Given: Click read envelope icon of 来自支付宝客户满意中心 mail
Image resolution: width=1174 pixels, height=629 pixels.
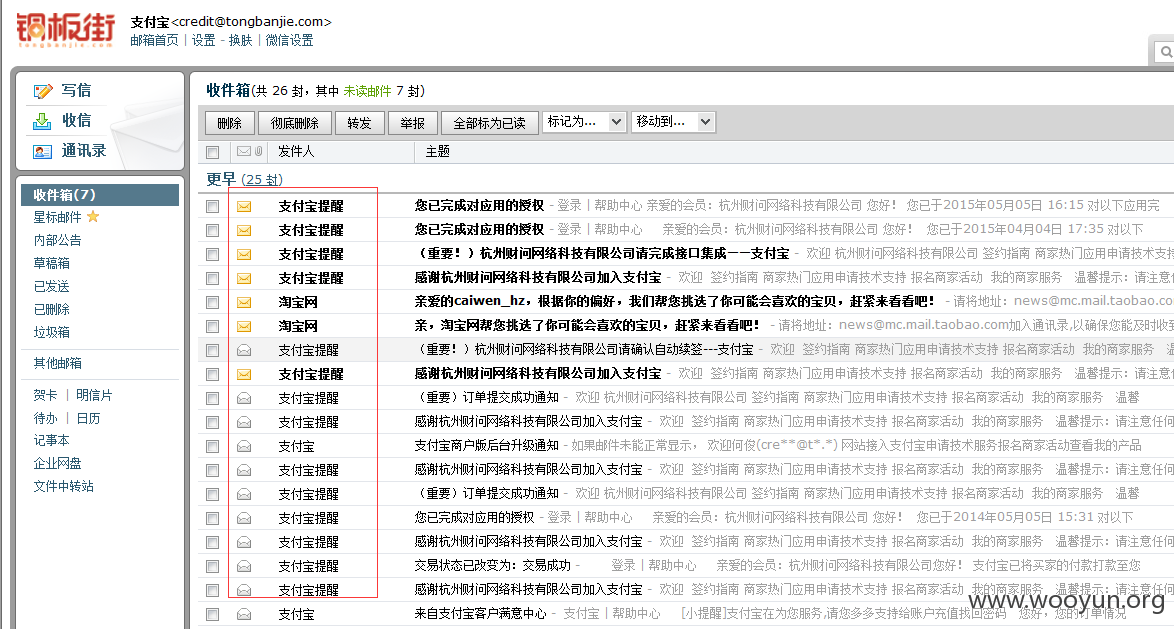Looking at the screenshot, I should pos(244,614).
